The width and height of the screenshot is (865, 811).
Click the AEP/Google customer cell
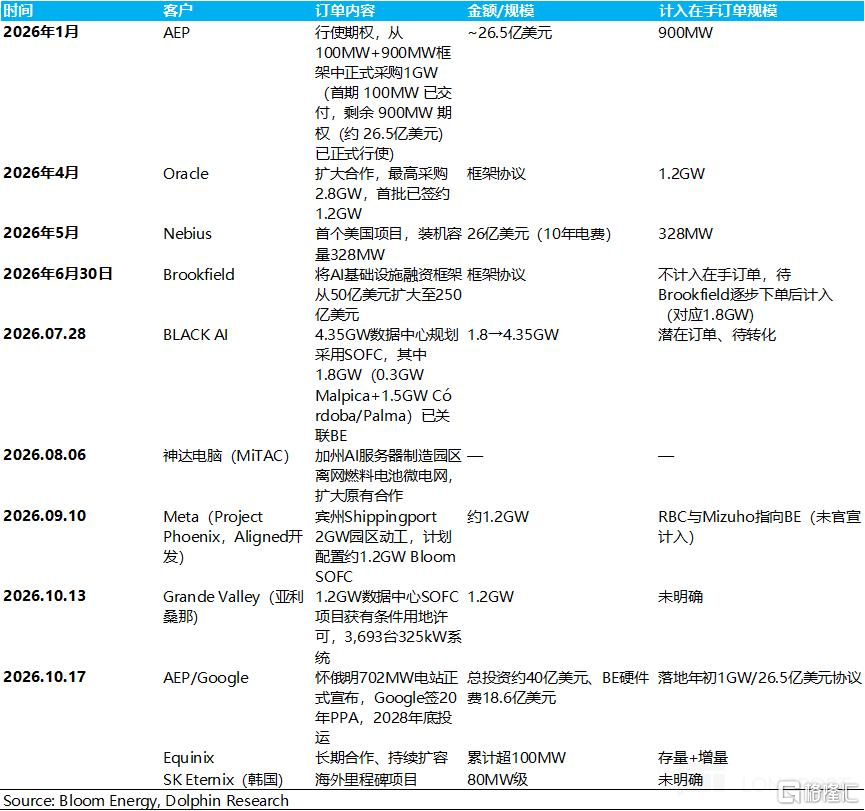pyautogui.click(x=206, y=677)
